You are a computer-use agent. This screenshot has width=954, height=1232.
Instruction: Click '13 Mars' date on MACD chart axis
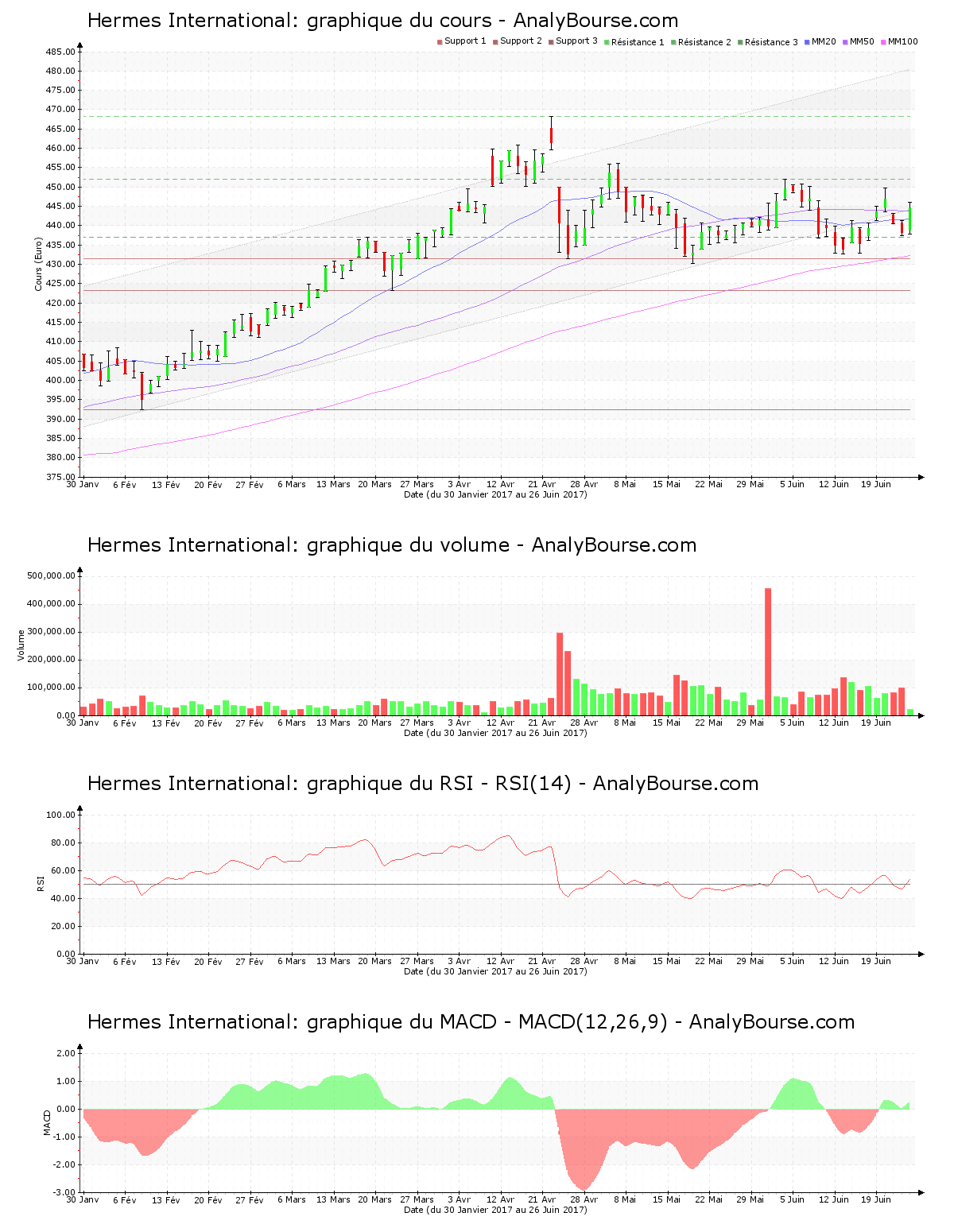[333, 1199]
